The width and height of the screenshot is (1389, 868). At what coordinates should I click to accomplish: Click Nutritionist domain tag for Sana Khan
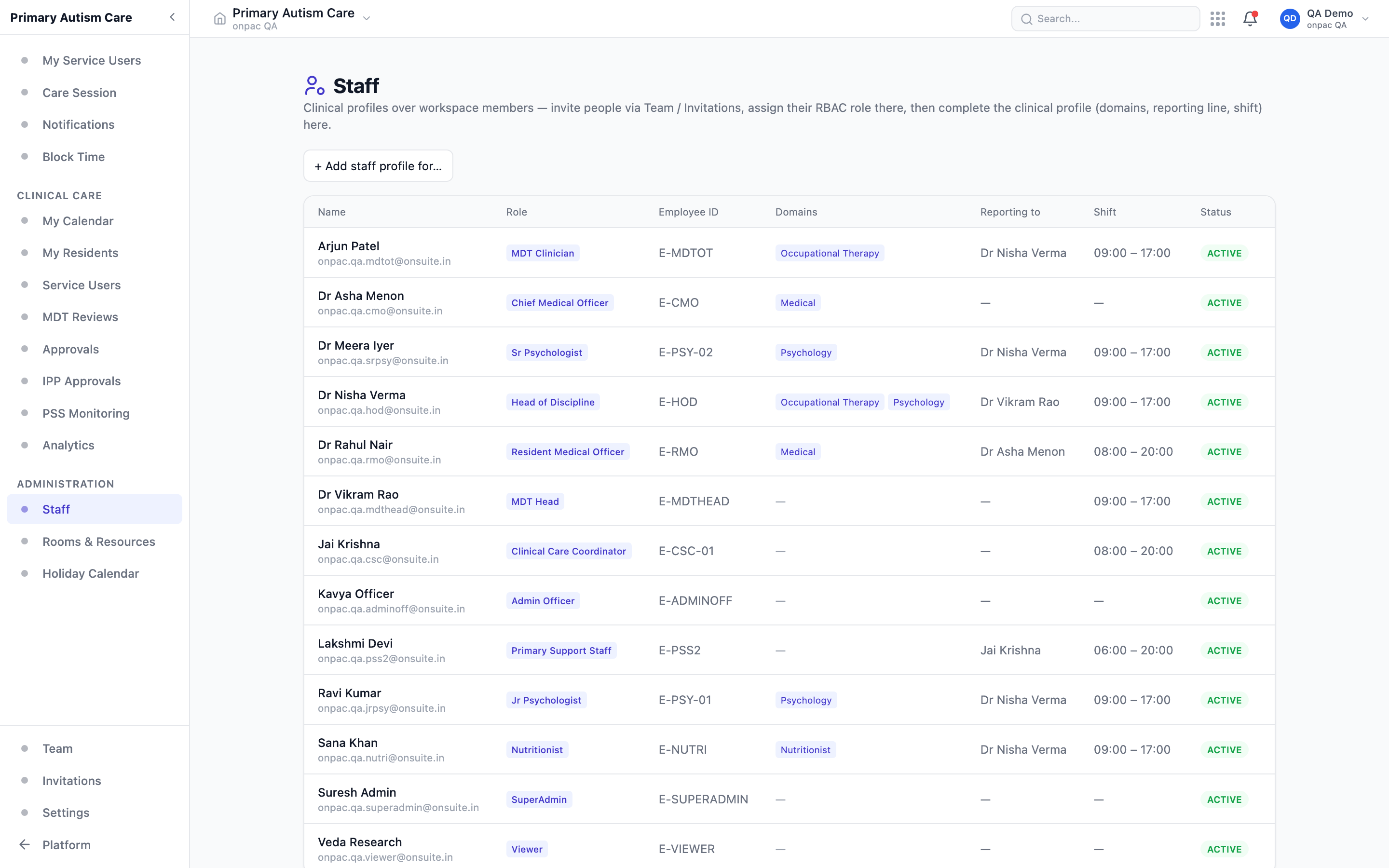click(805, 750)
